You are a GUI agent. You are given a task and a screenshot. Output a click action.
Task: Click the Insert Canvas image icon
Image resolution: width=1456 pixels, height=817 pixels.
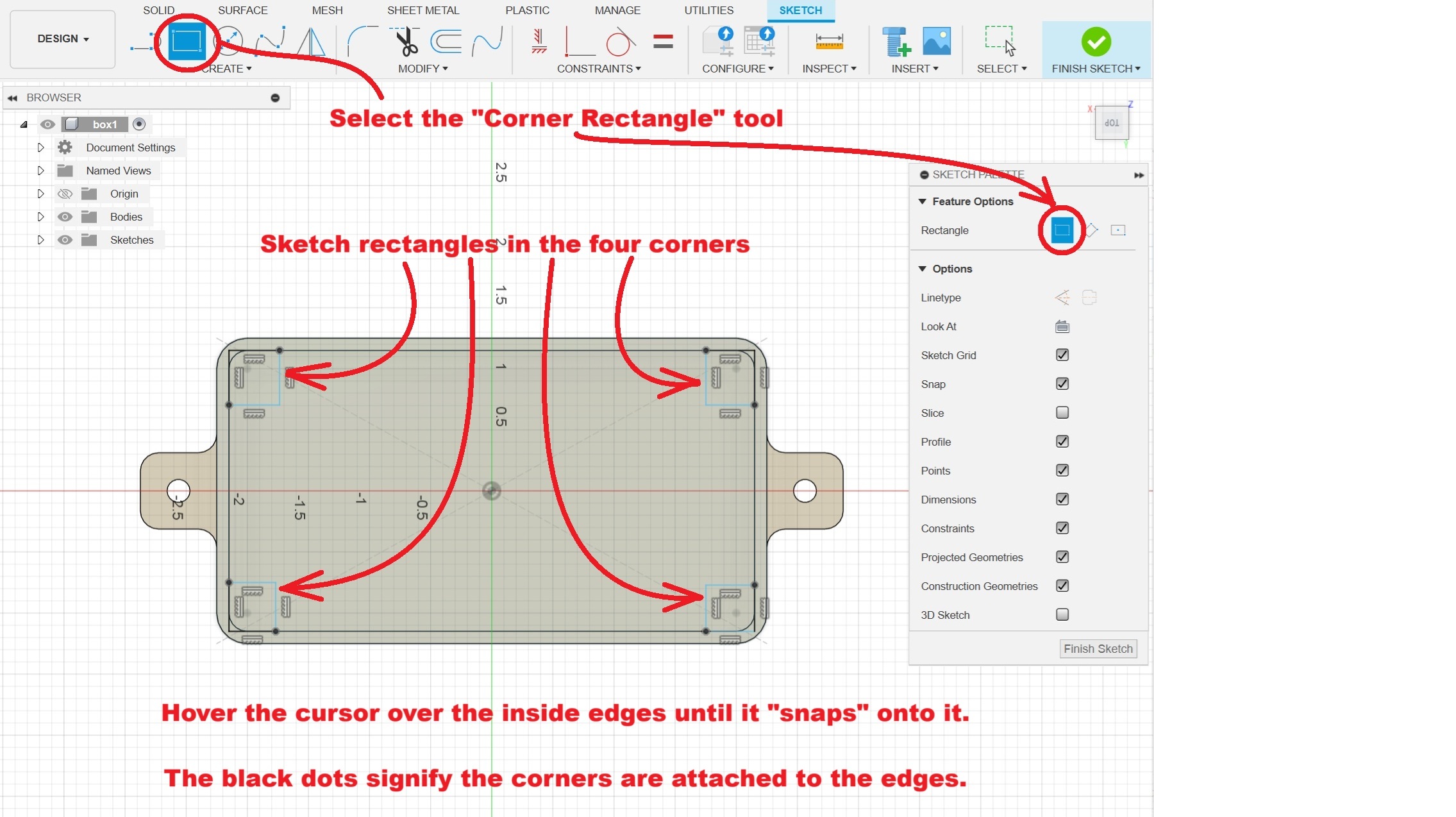tap(936, 42)
